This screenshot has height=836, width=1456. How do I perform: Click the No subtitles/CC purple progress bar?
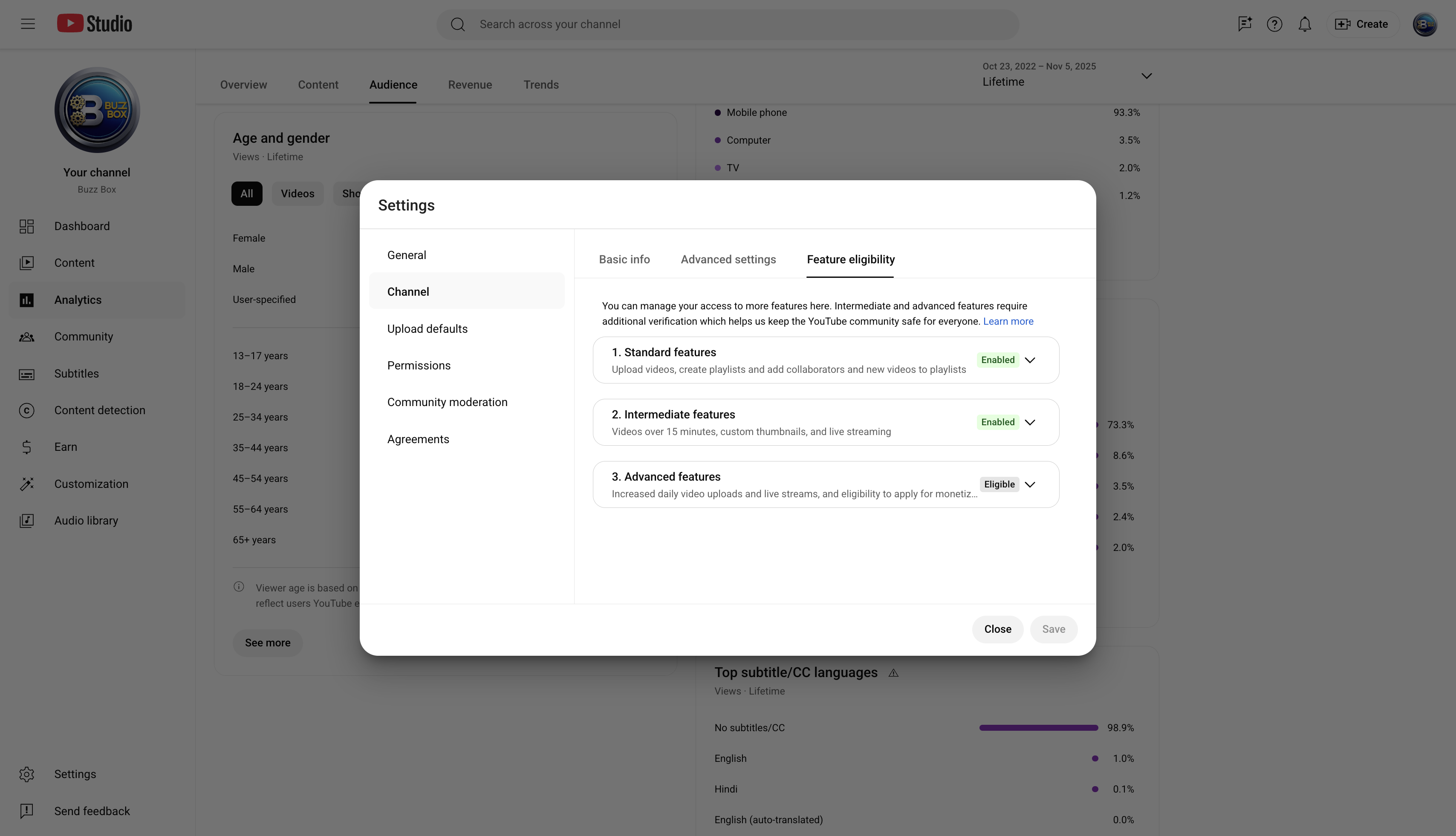pos(1038,728)
